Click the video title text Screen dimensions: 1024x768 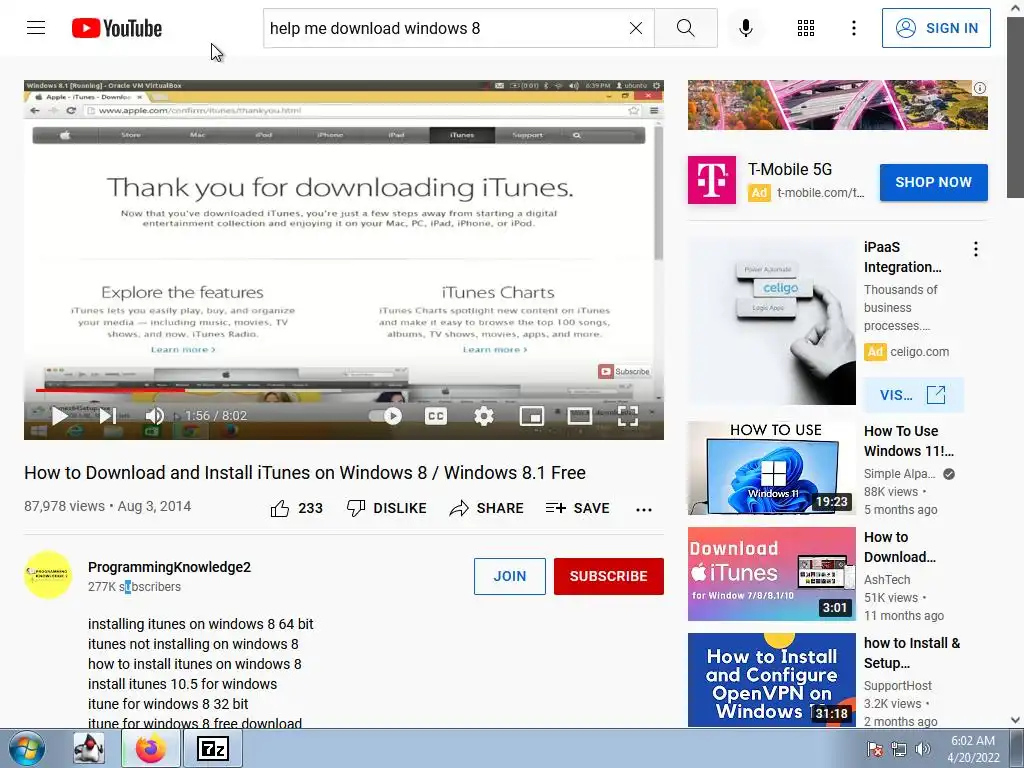click(304, 472)
